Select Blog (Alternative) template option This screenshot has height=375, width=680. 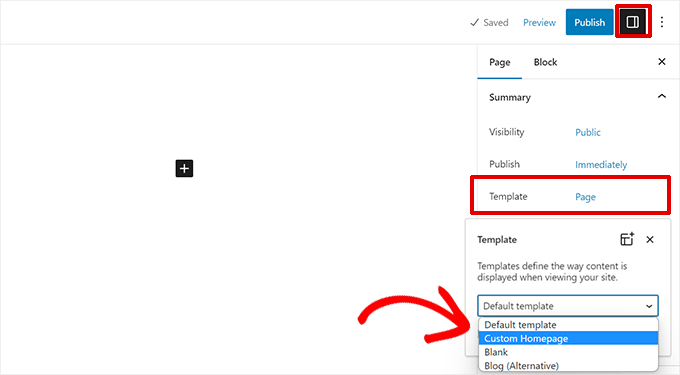pyautogui.click(x=568, y=365)
